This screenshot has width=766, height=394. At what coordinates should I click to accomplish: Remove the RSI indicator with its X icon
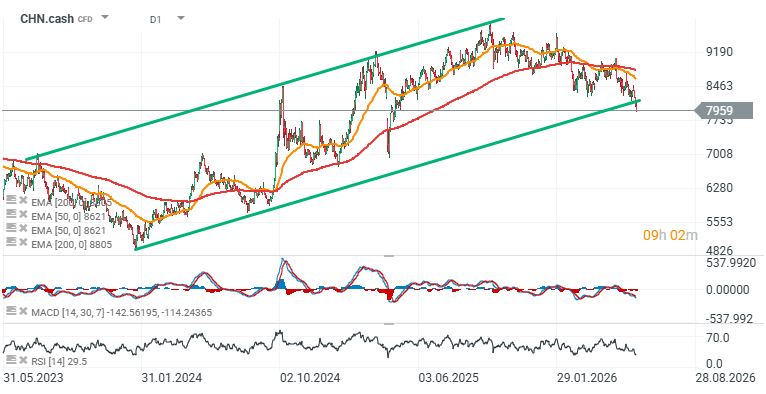tap(22, 361)
